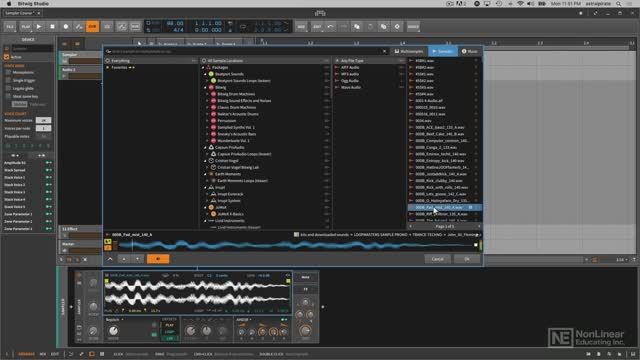640x360 pixels.
Task: Enable the Single trigger checkbox
Action: tap(8, 80)
